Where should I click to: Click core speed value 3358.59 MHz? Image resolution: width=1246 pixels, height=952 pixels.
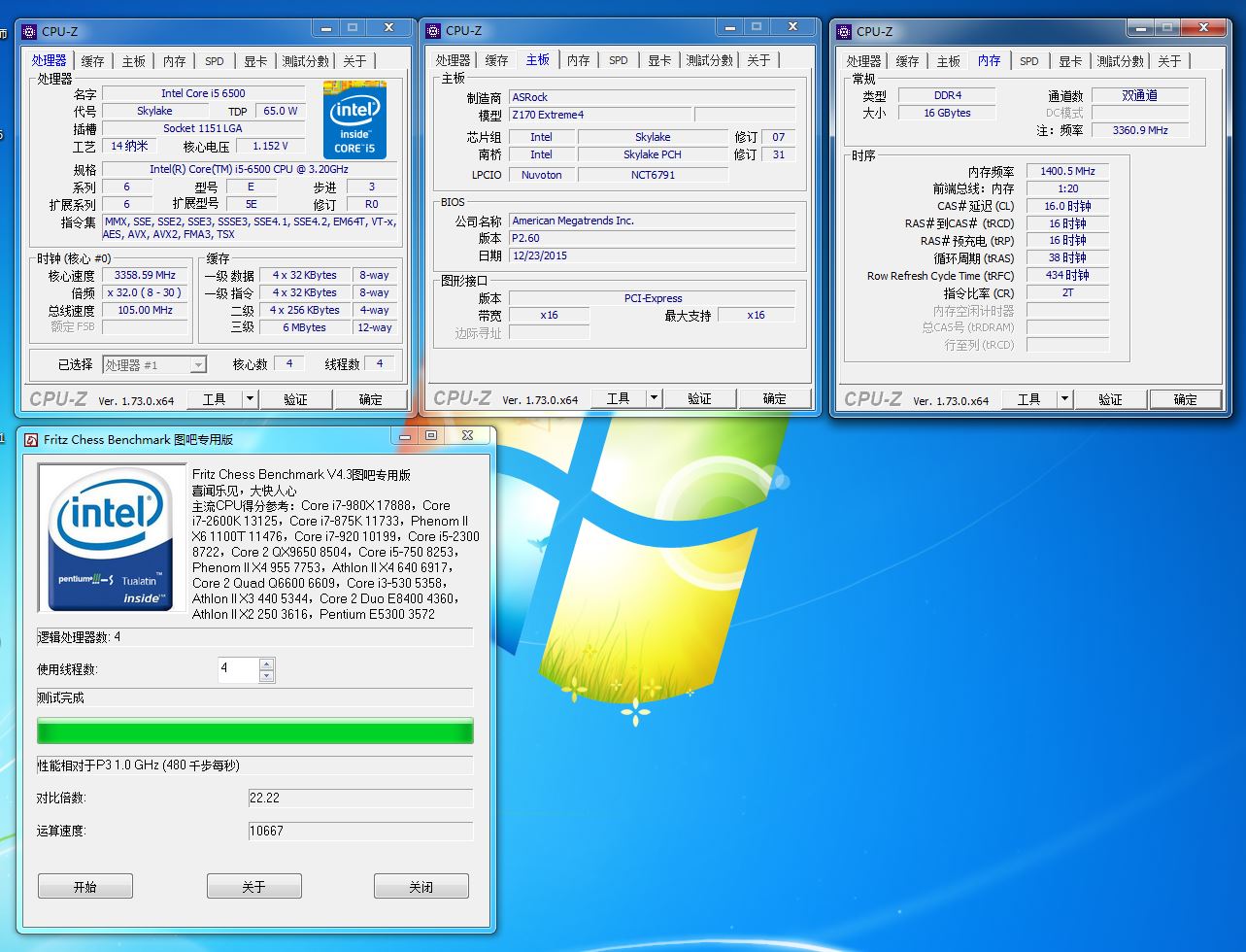145,275
